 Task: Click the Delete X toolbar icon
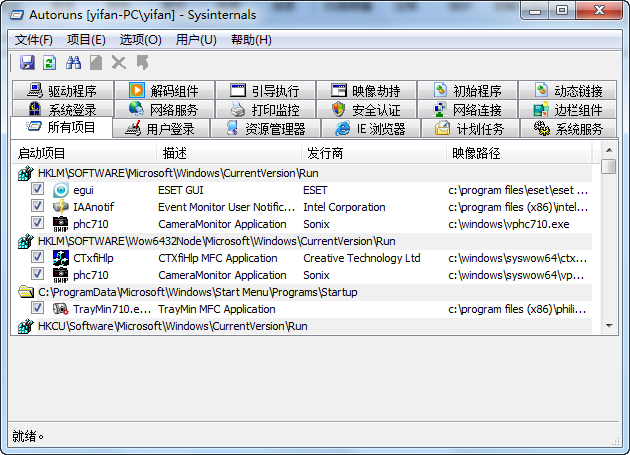(119, 62)
